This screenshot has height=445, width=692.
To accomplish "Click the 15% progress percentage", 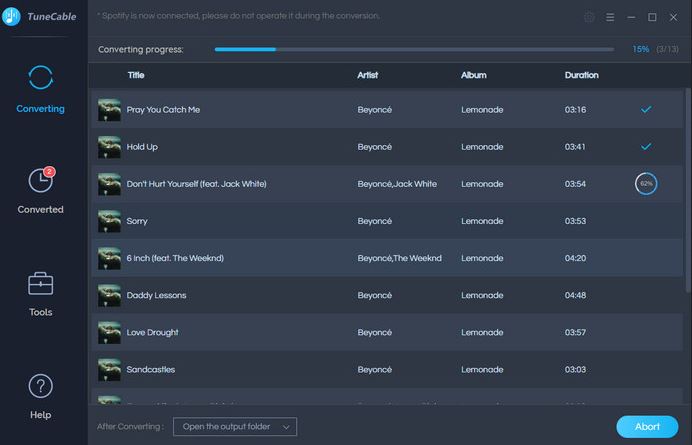I will coord(640,49).
